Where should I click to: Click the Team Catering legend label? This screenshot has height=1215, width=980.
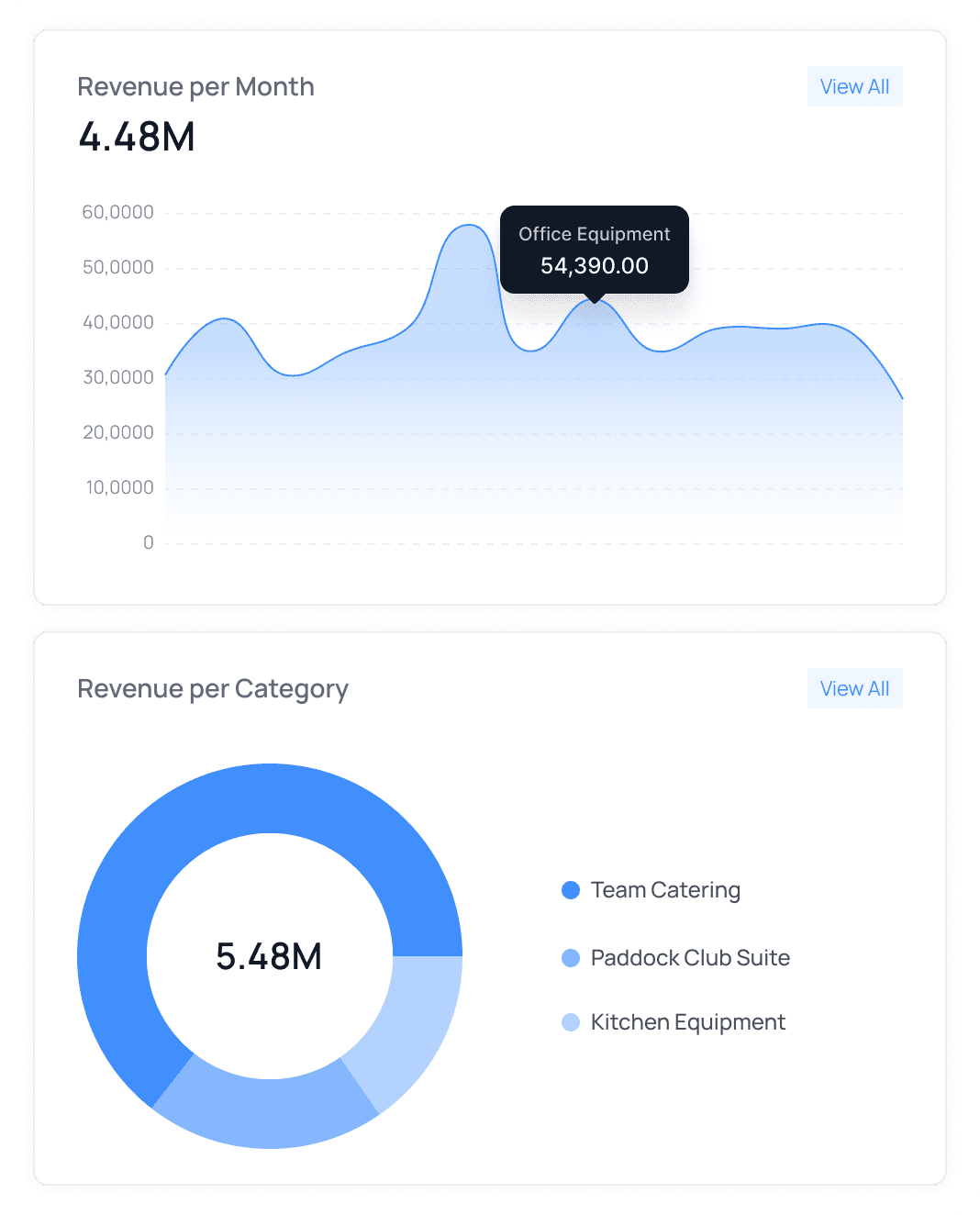pyautogui.click(x=664, y=889)
